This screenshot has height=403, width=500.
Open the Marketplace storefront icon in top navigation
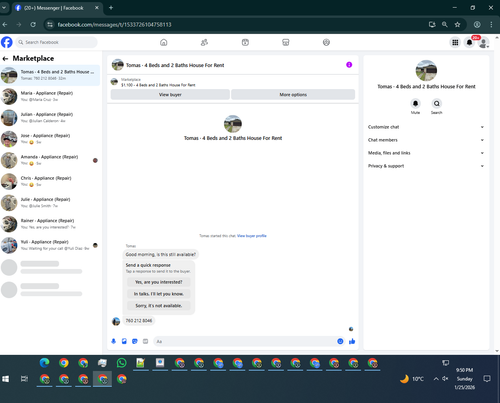286,42
